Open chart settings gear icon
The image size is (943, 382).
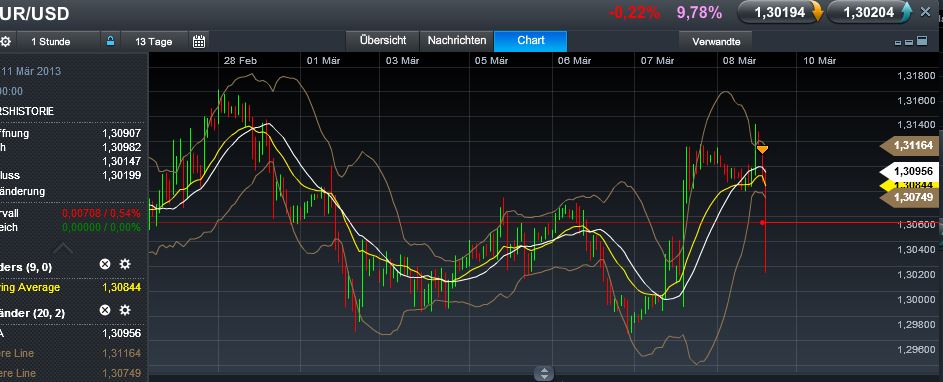(x=5, y=42)
